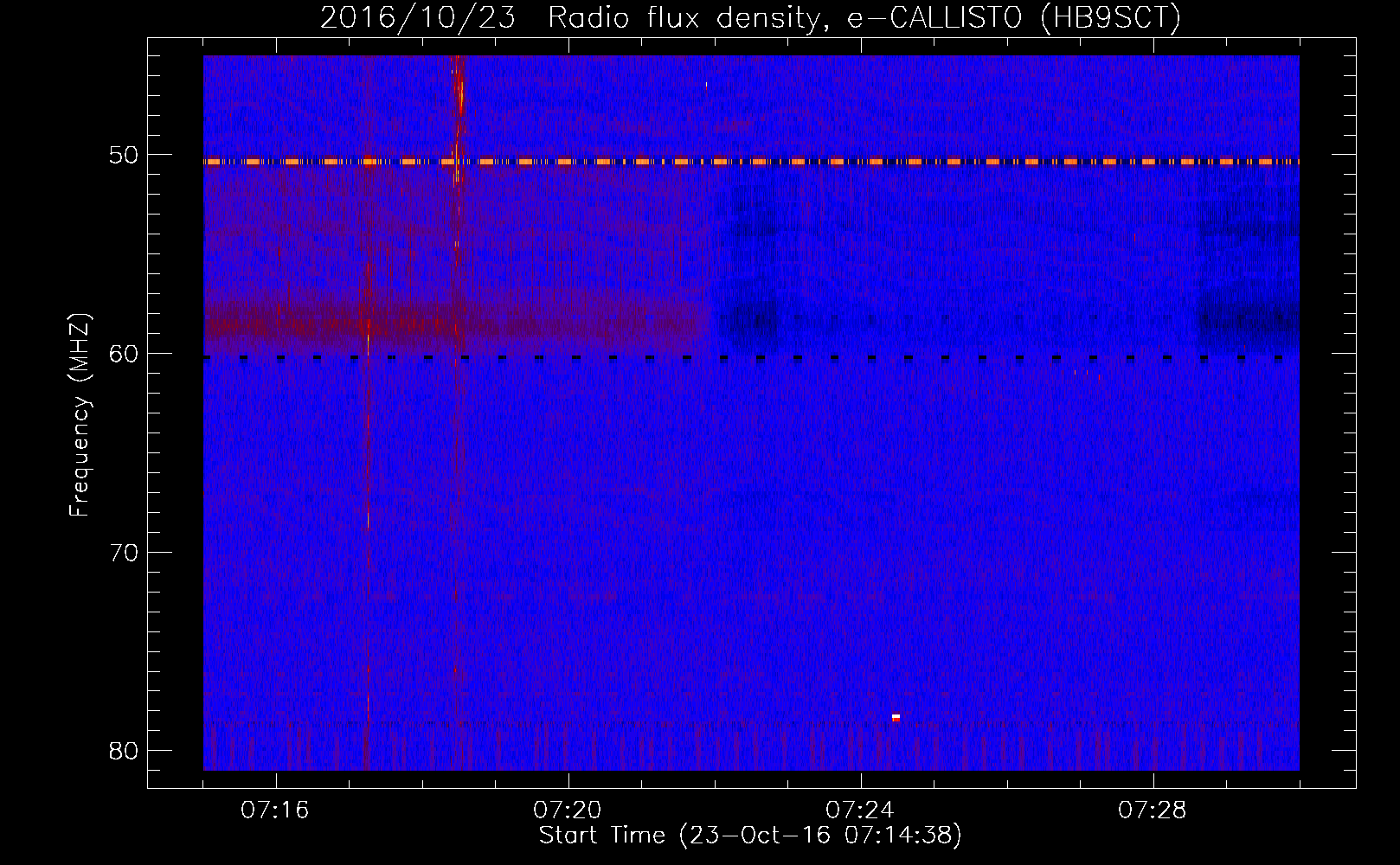
Task: Click the 80 frequency tick label
Action: (x=124, y=751)
